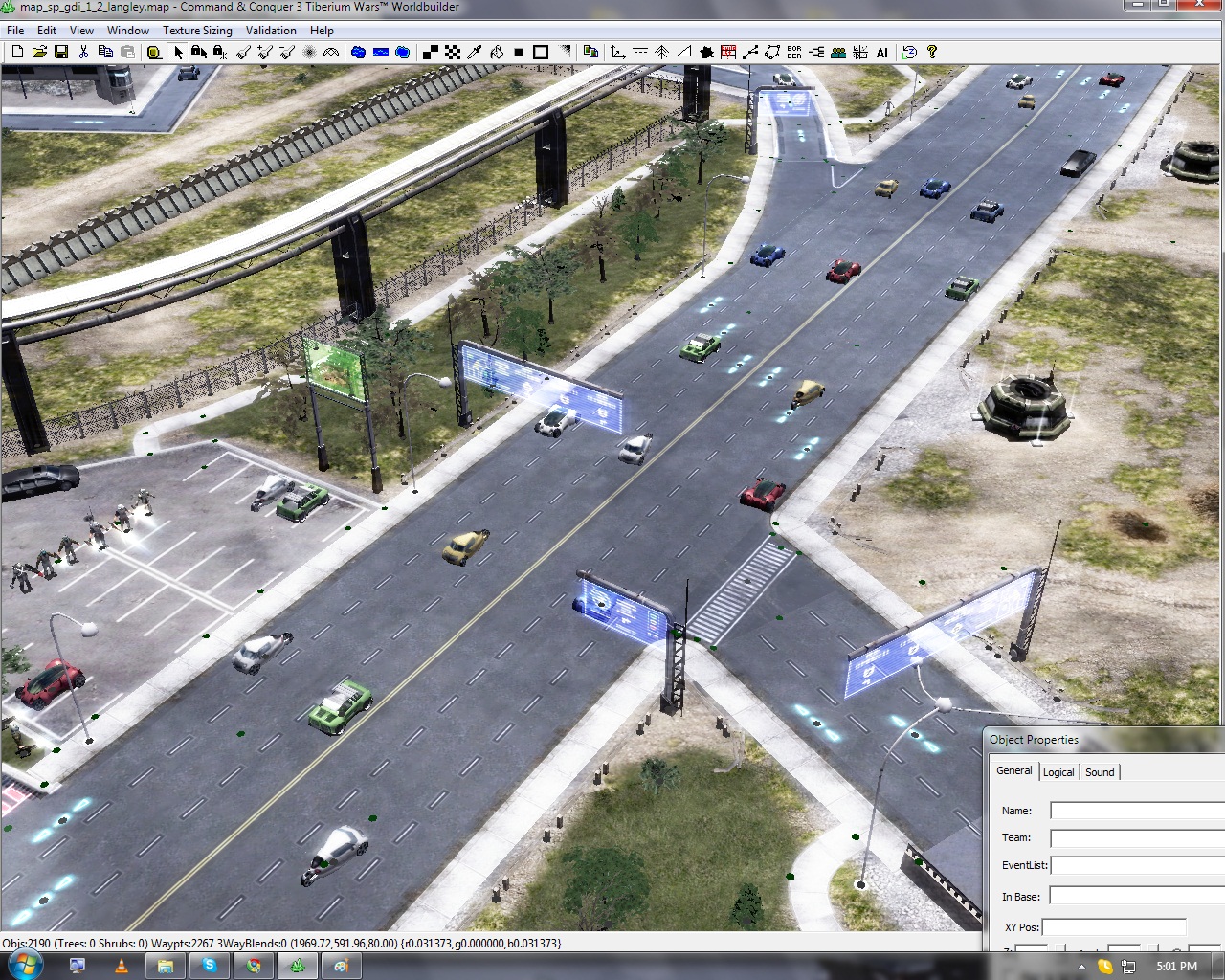Viewport: 1225px width, 980px height.
Task: Choose the checkered large-tile texture tool
Action: [453, 52]
